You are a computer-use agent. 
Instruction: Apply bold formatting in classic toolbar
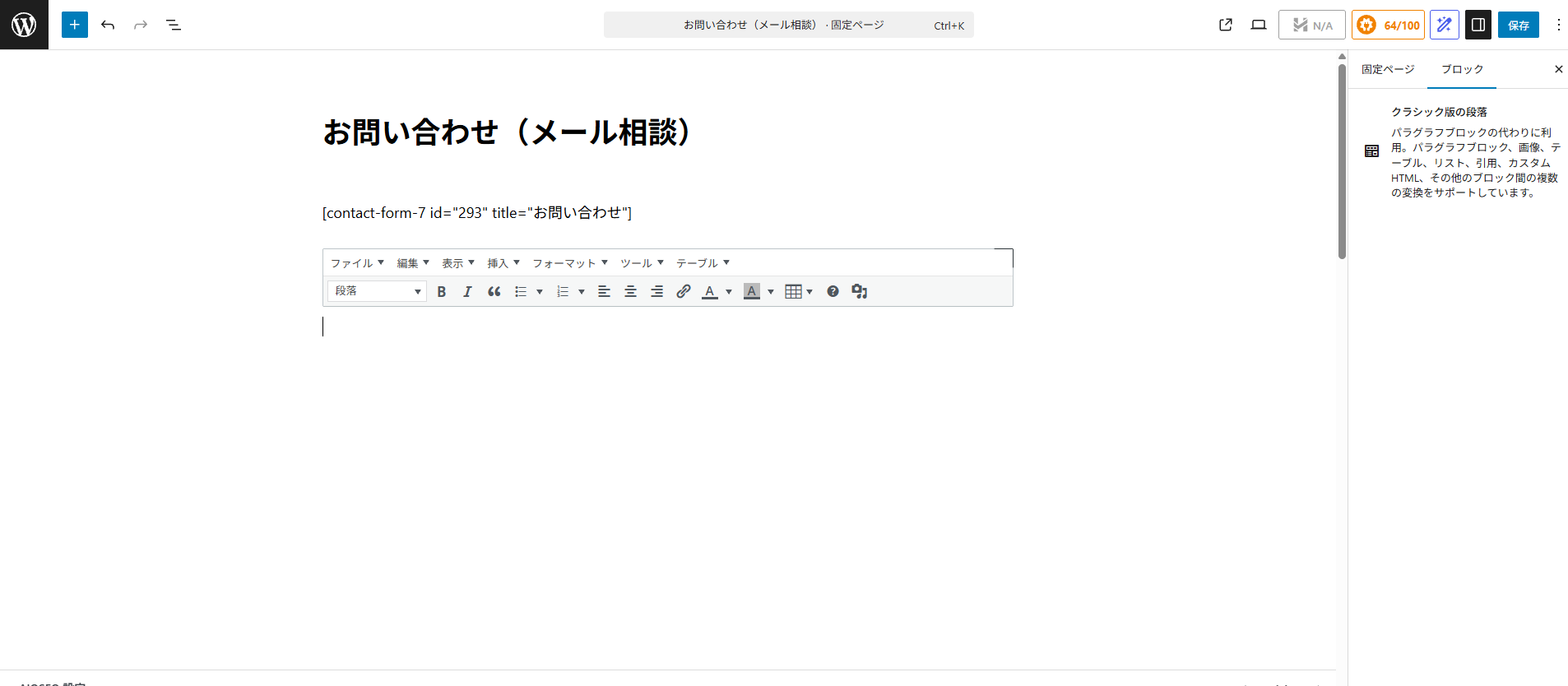(442, 291)
